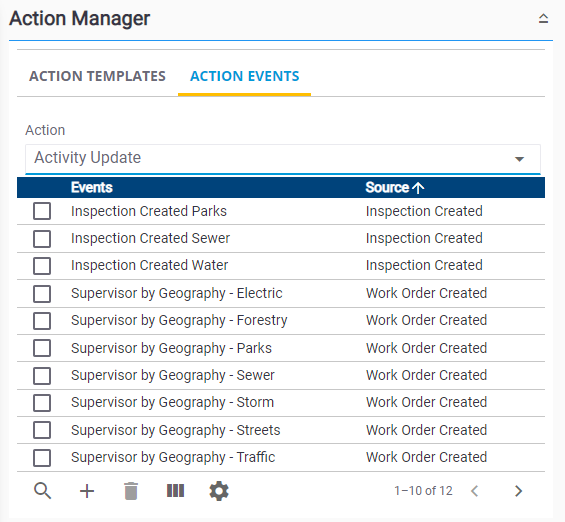Add a new action event with plus icon
Screen dimensions: 565x522
pyautogui.click(x=87, y=491)
